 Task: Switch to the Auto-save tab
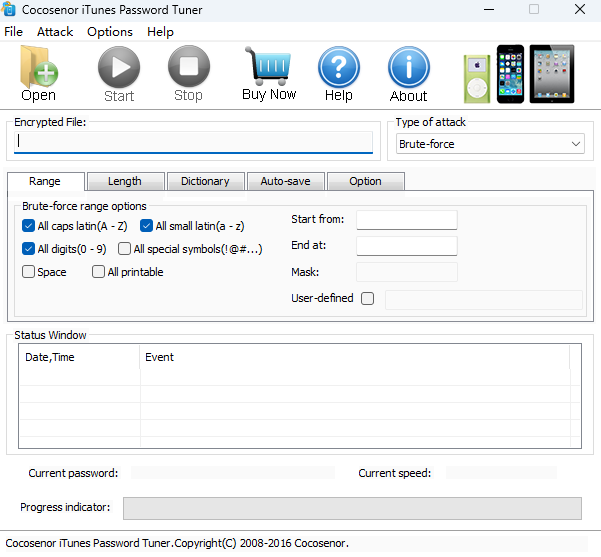coord(286,181)
